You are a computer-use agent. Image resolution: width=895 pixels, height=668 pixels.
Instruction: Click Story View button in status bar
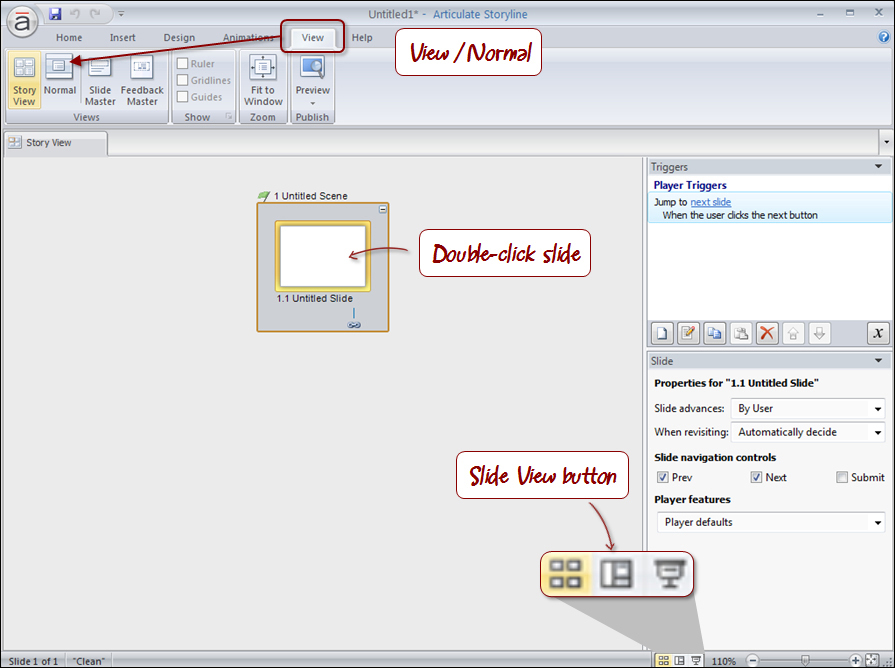[663, 661]
